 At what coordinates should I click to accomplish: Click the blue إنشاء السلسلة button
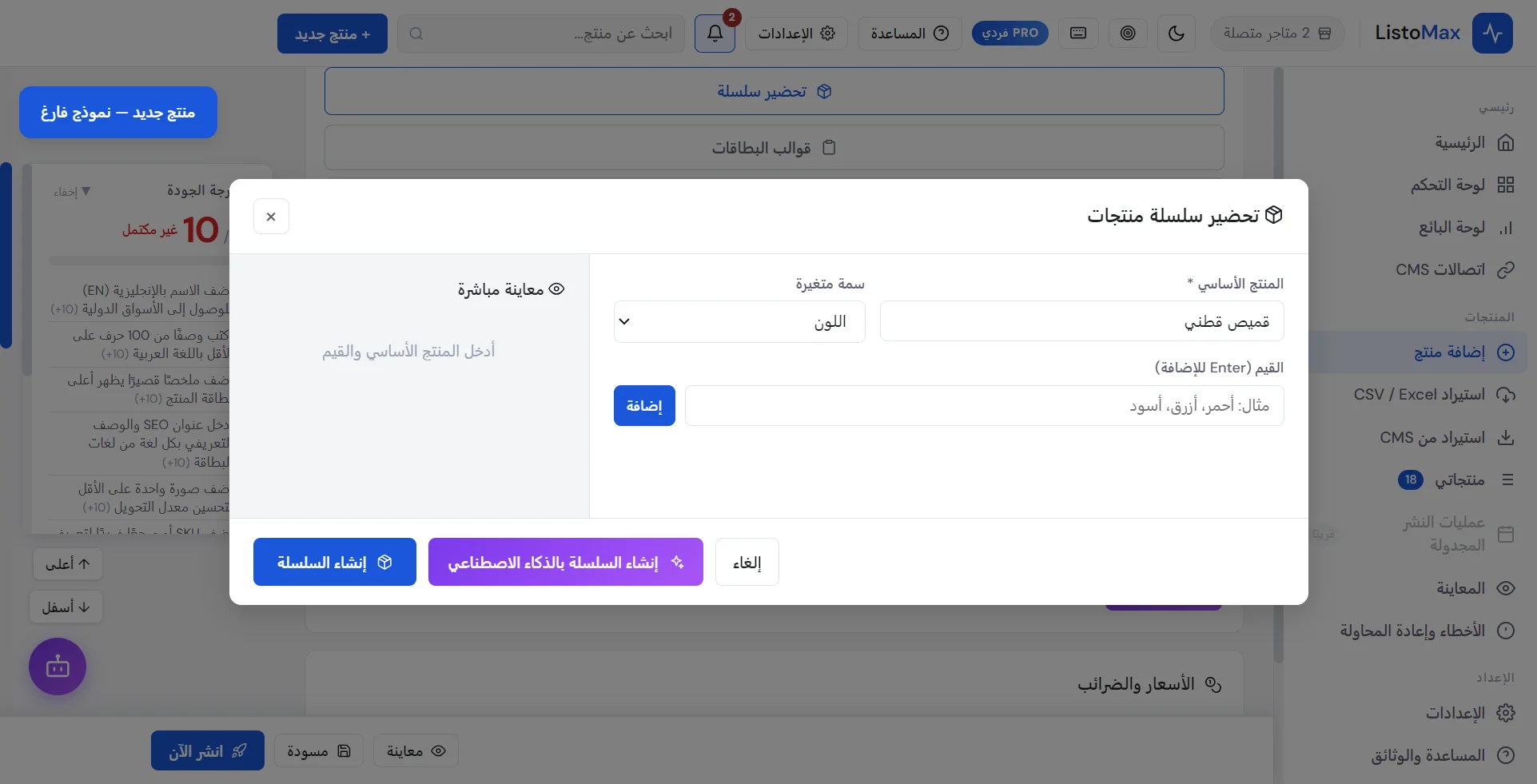click(x=335, y=562)
